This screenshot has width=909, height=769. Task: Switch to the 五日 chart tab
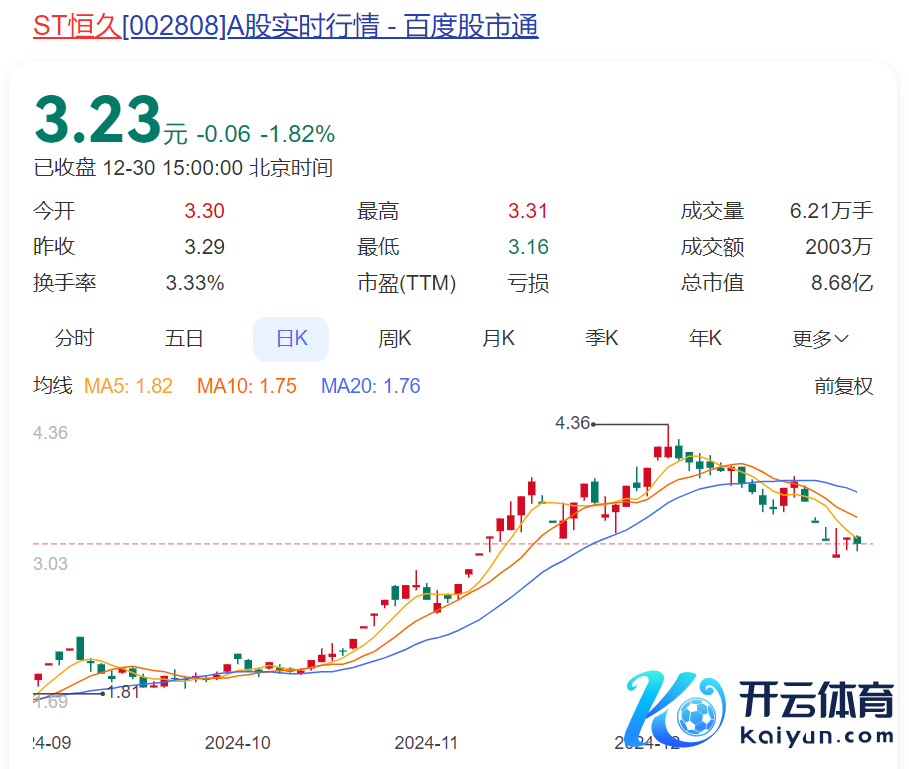coord(184,339)
